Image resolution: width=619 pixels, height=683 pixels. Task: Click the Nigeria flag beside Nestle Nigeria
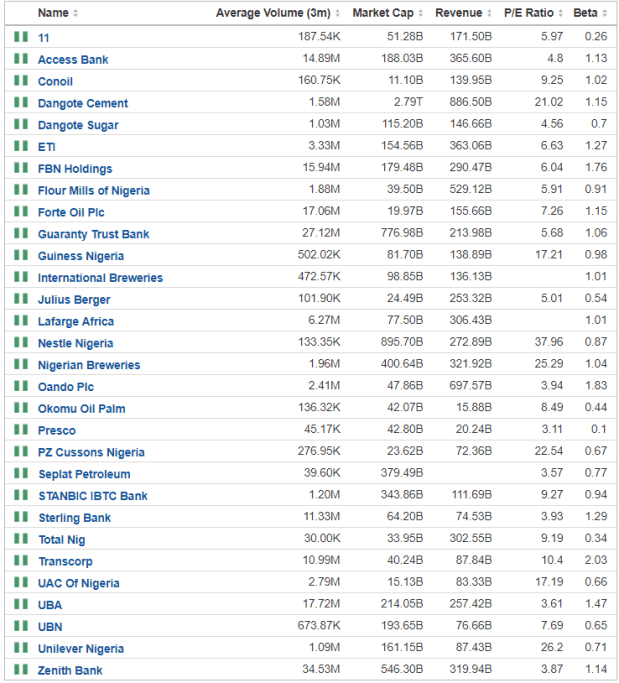(x=21, y=342)
